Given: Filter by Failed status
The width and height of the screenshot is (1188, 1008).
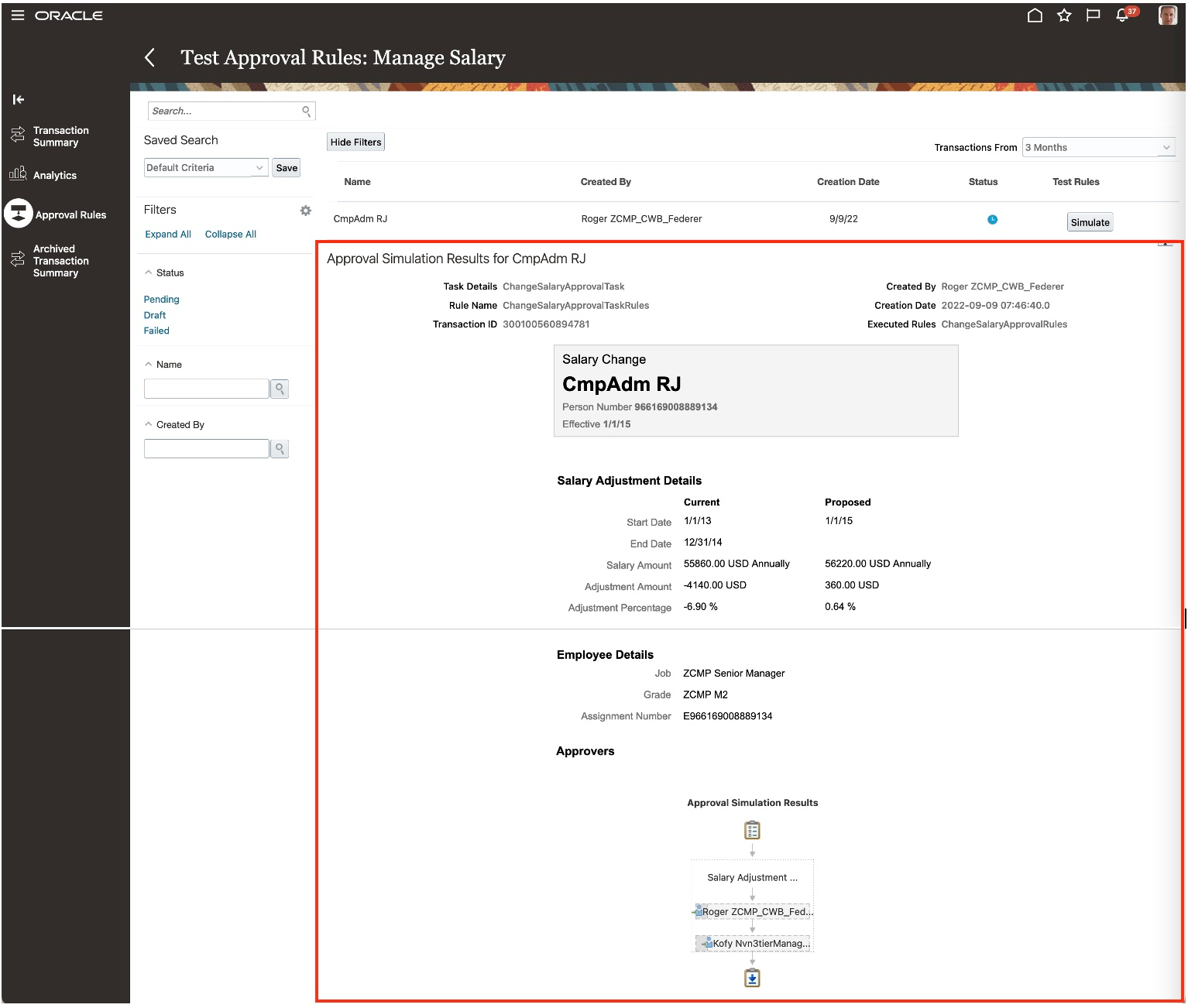Looking at the screenshot, I should pos(156,331).
